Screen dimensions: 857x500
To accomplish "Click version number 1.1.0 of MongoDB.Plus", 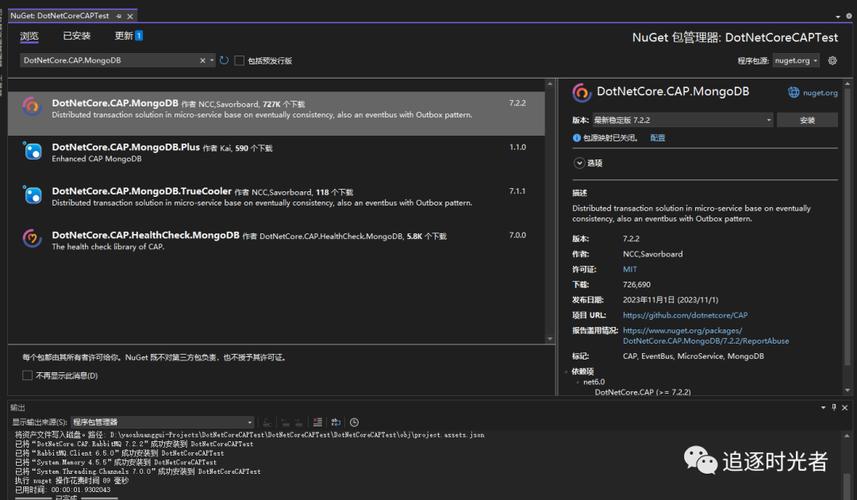I will click(x=518, y=147).
